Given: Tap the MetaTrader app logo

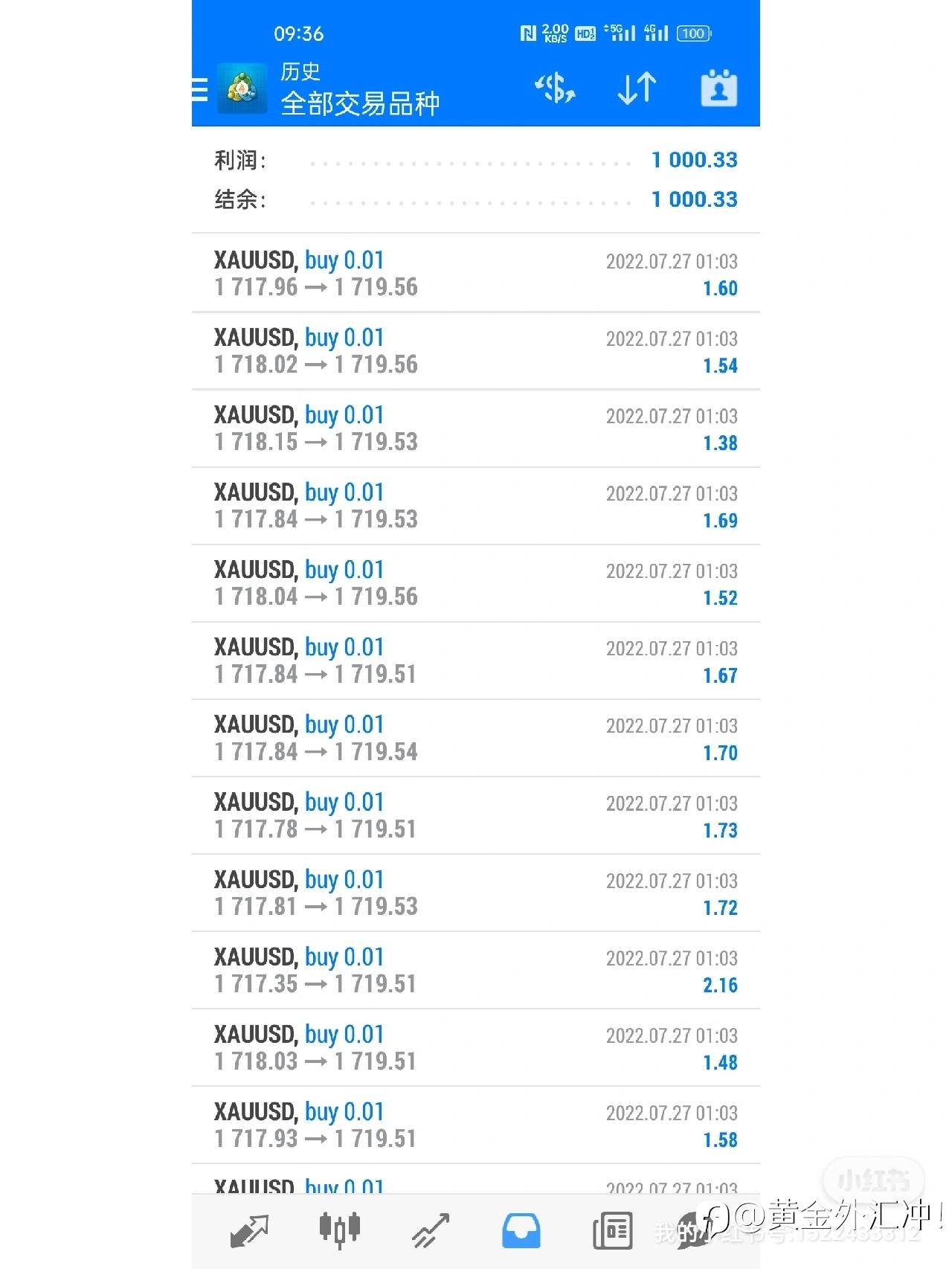Looking at the screenshot, I should tap(242, 89).
